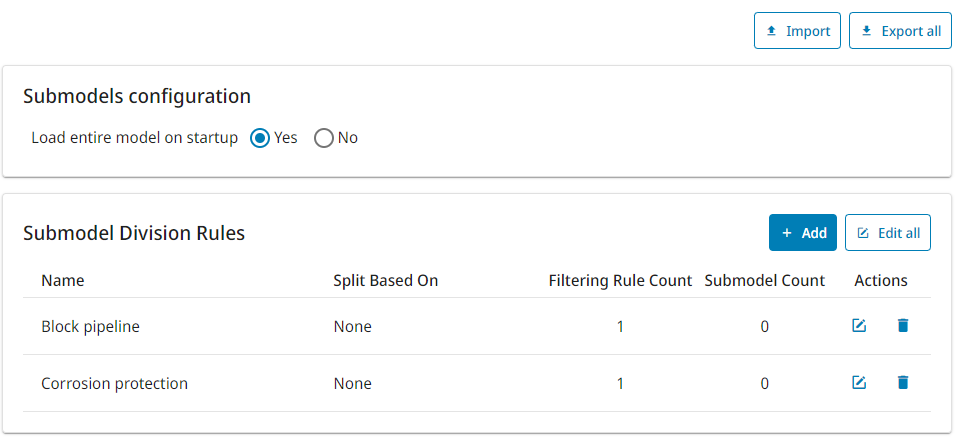Add a new submodel division rule
This screenshot has width=960, height=439.
click(803, 233)
